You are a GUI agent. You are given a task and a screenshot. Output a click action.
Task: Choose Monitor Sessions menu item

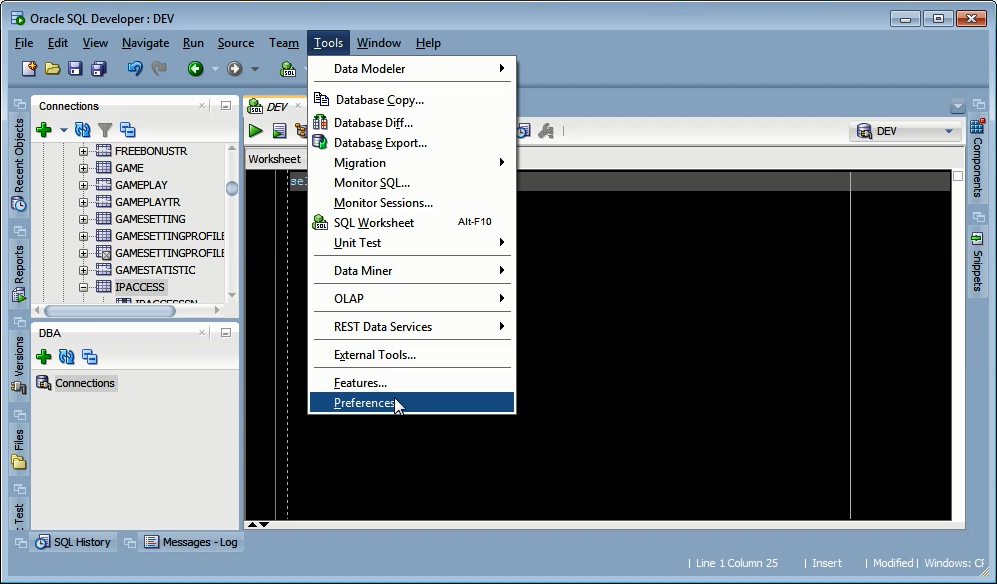(411, 203)
